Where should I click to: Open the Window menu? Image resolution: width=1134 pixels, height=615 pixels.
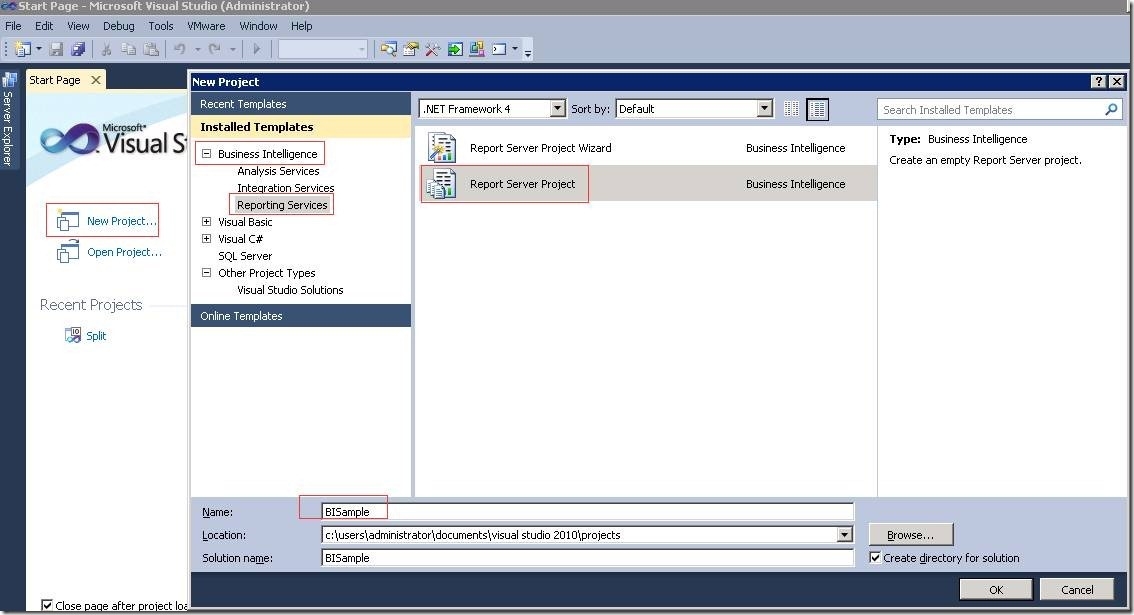(x=258, y=26)
